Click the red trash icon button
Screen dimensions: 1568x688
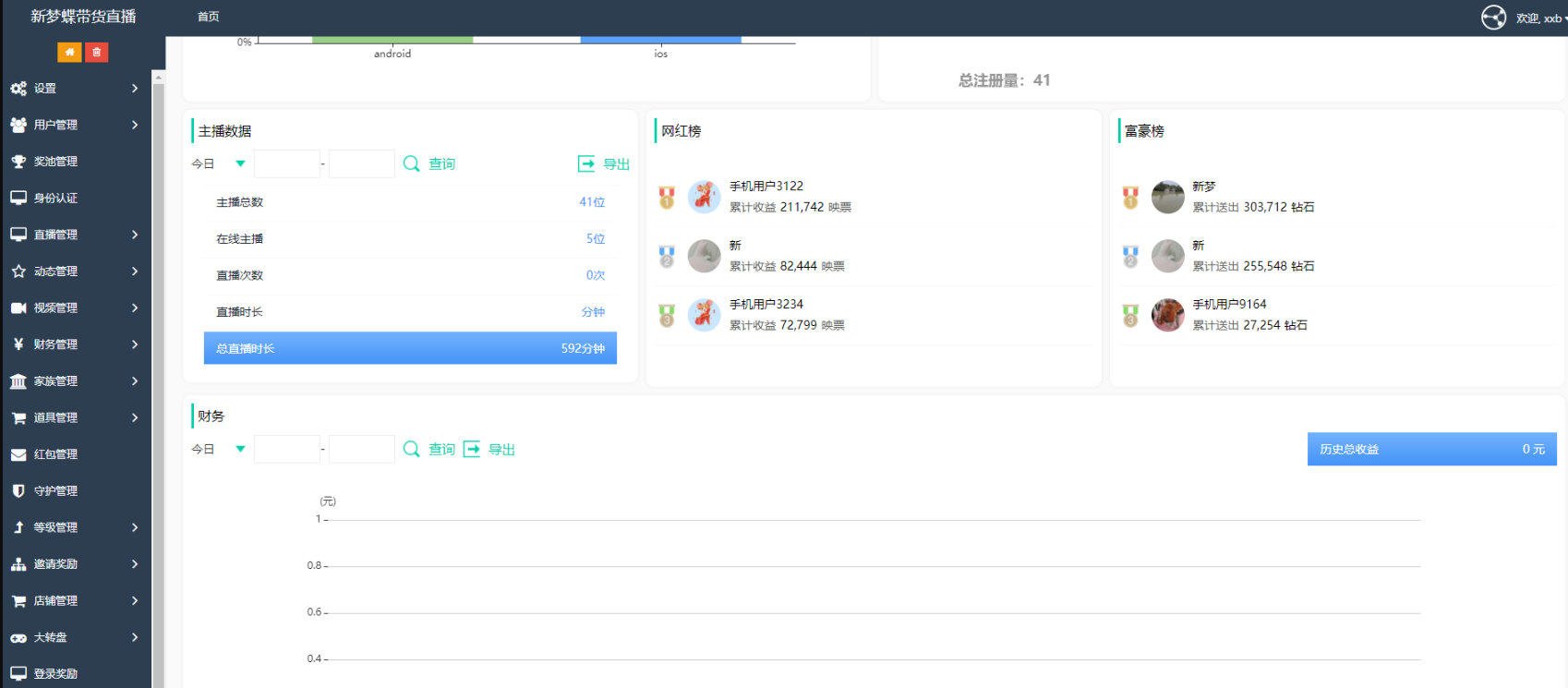[x=96, y=53]
